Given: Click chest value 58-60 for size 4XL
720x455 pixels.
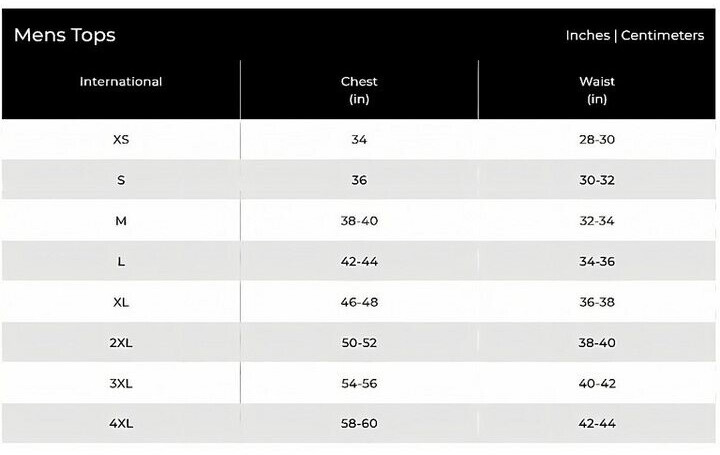Looking at the screenshot, I should tap(359, 423).
